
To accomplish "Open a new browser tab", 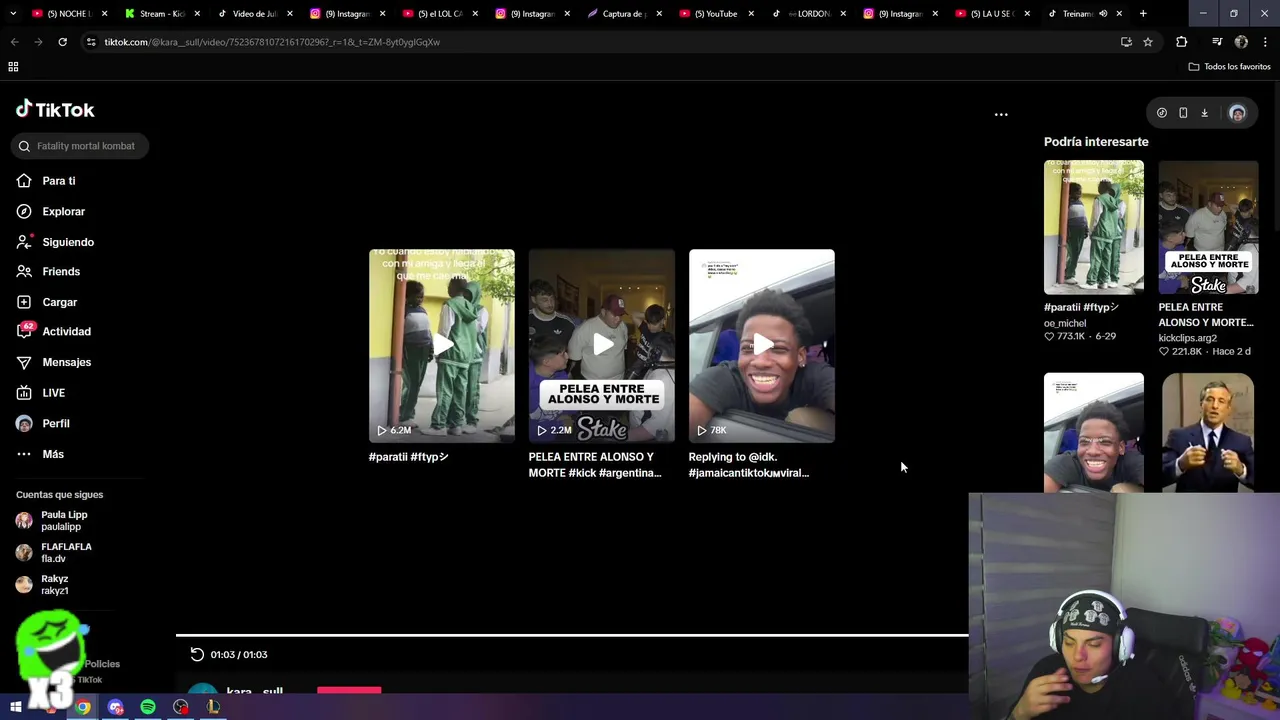I will (1143, 14).
